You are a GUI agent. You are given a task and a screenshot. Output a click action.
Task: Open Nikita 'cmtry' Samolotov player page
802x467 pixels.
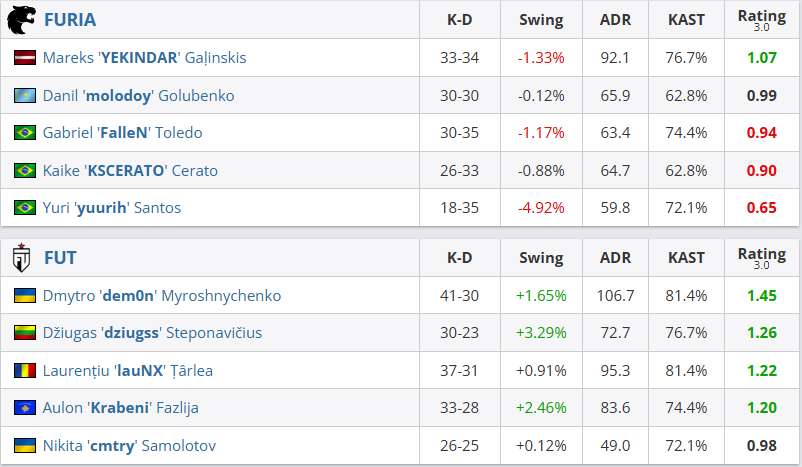click(129, 446)
